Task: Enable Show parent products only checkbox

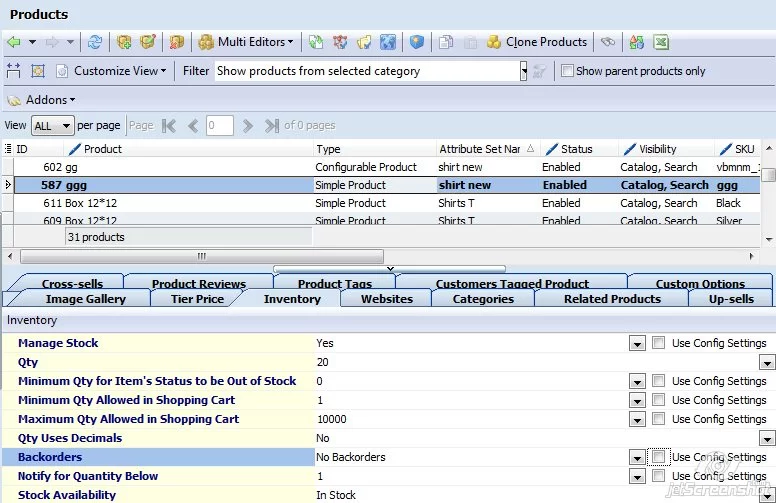Action: click(x=567, y=71)
